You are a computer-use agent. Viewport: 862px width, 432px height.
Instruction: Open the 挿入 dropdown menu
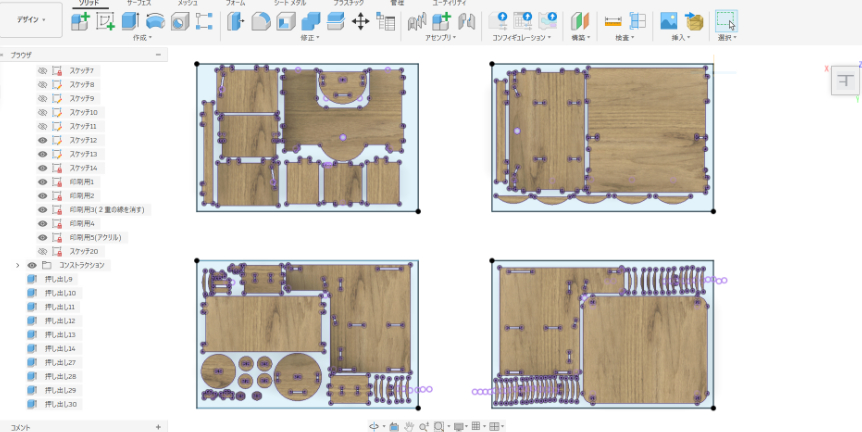pos(681,38)
